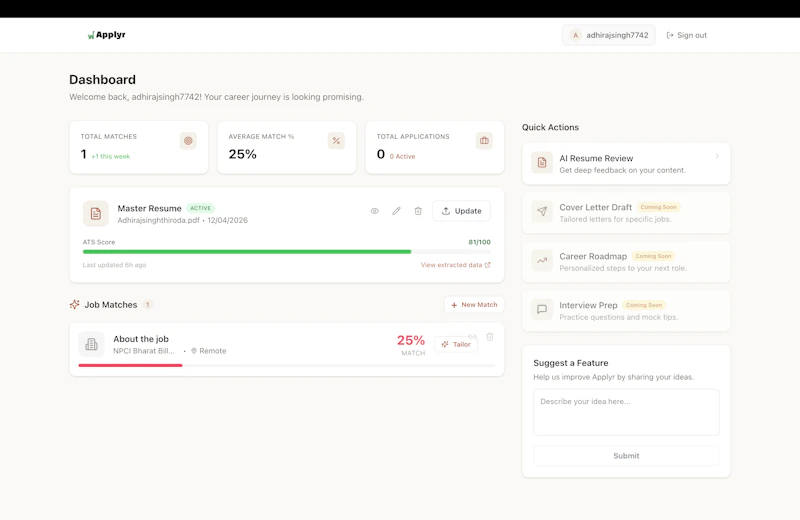View the Master Resume via eye icon
Viewport: 800px width, 520px height.
pyautogui.click(x=374, y=211)
